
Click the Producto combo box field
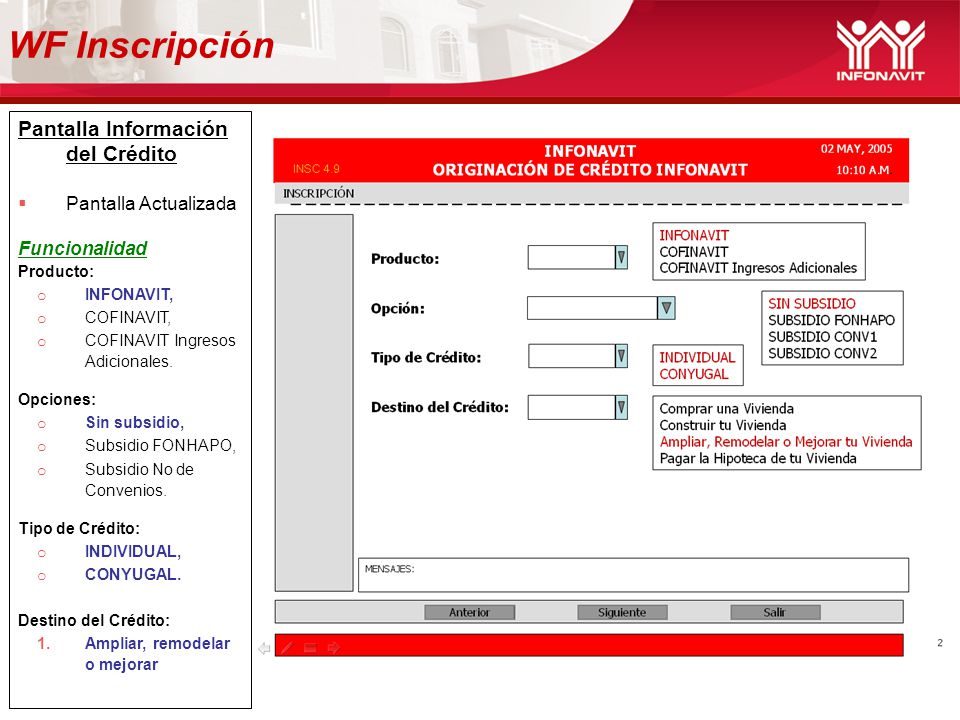(577, 257)
